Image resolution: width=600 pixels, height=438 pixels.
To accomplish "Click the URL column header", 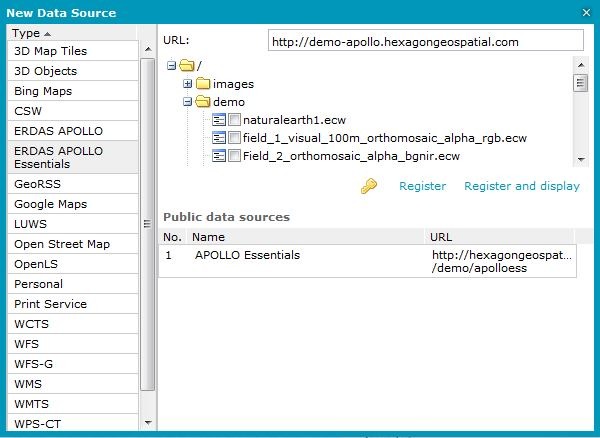I will pos(499,237).
